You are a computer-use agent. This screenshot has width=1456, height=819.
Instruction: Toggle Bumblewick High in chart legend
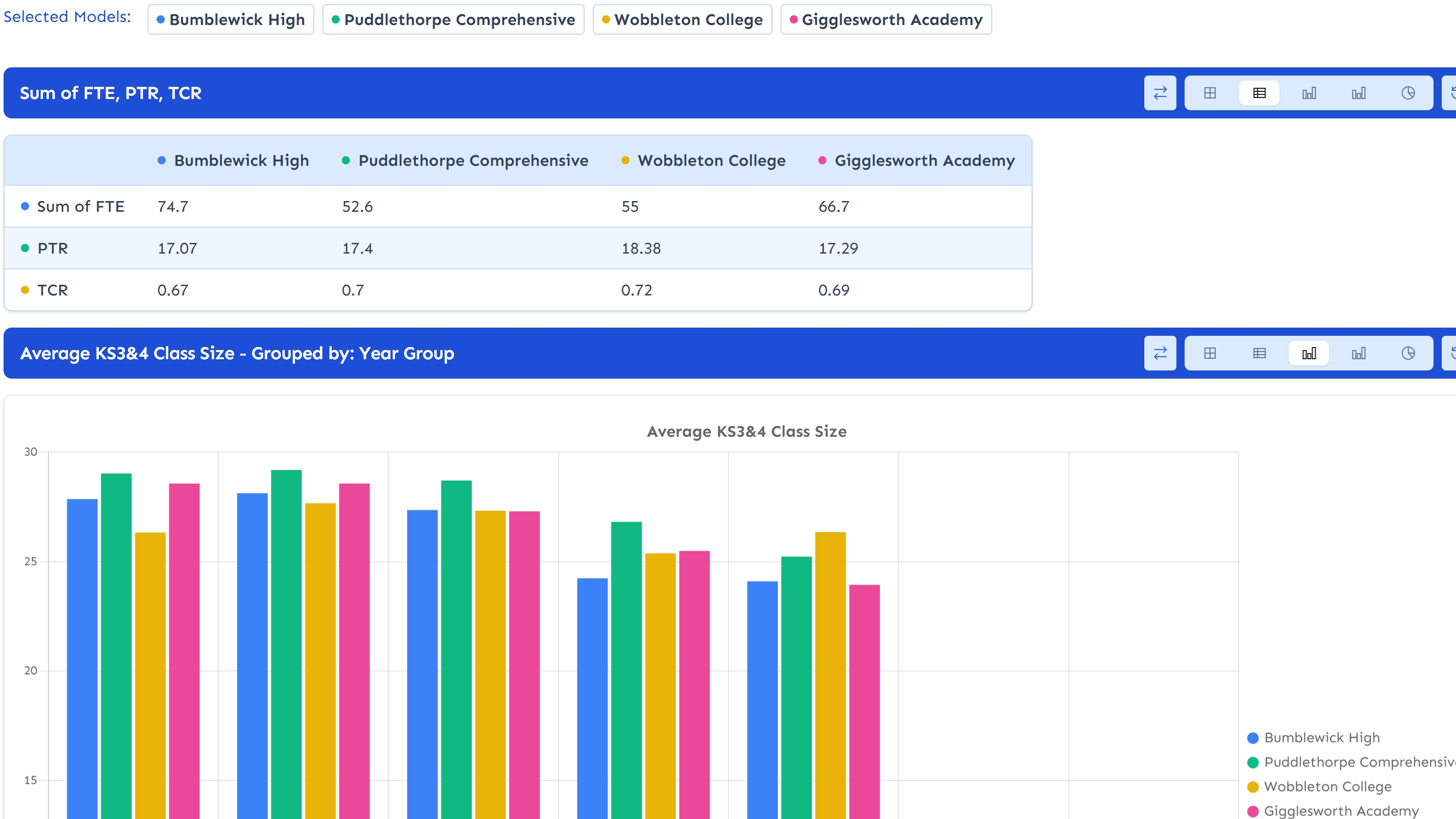[x=1321, y=737]
